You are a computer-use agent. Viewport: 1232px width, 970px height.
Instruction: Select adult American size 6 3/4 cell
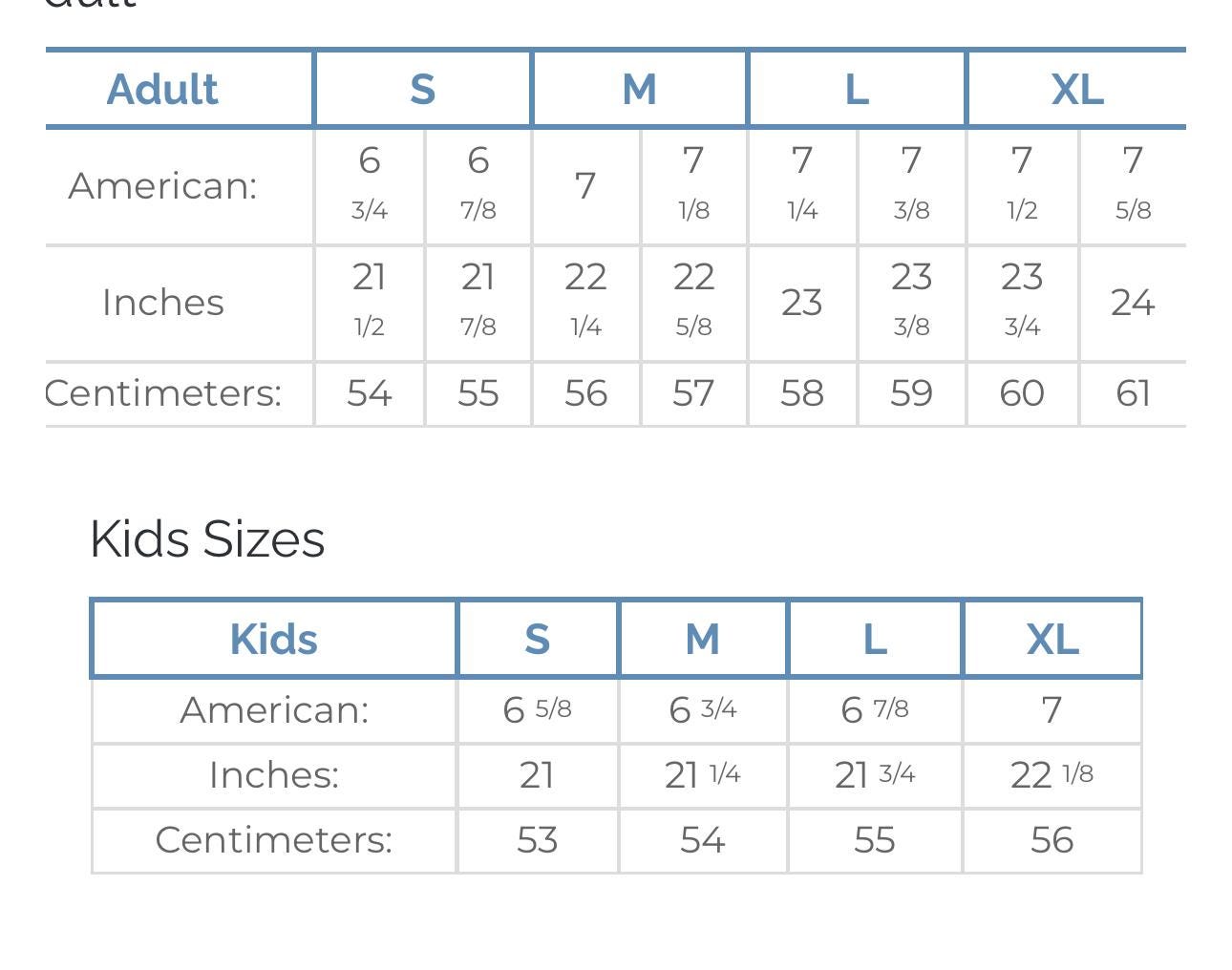(x=370, y=184)
